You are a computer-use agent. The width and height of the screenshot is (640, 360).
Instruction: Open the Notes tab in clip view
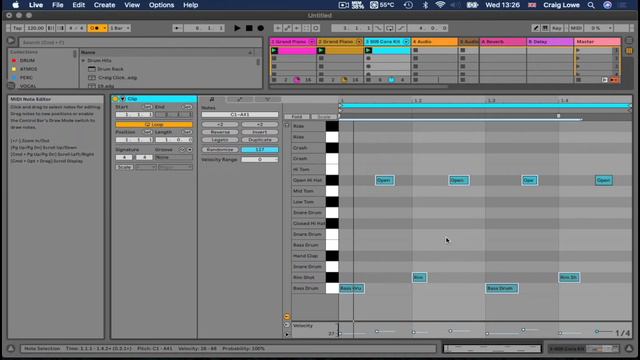(212, 99)
